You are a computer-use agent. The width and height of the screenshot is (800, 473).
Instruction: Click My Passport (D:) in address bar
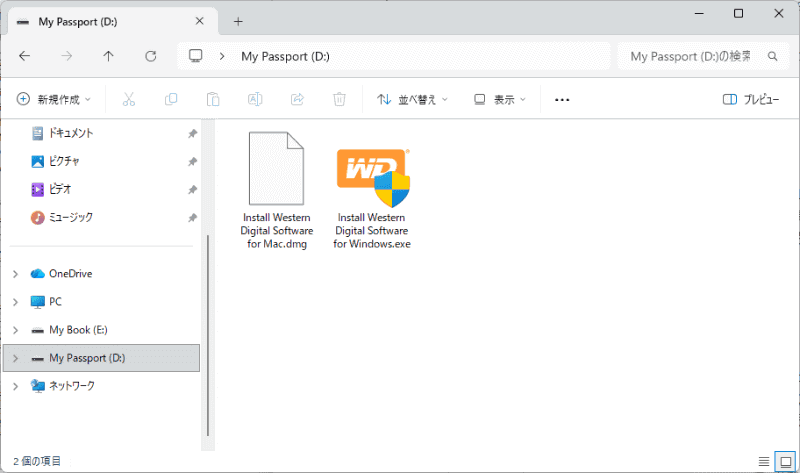pyautogui.click(x=285, y=56)
